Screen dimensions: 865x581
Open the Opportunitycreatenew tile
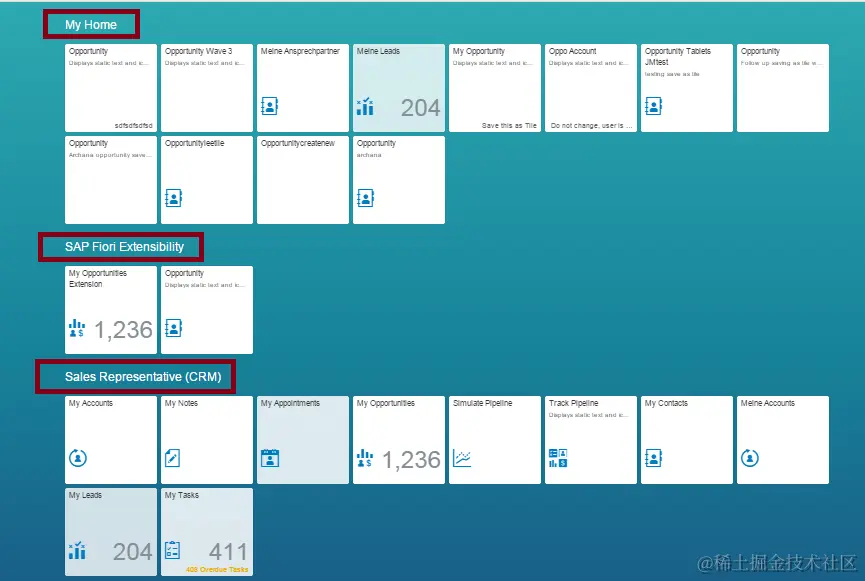click(x=303, y=180)
